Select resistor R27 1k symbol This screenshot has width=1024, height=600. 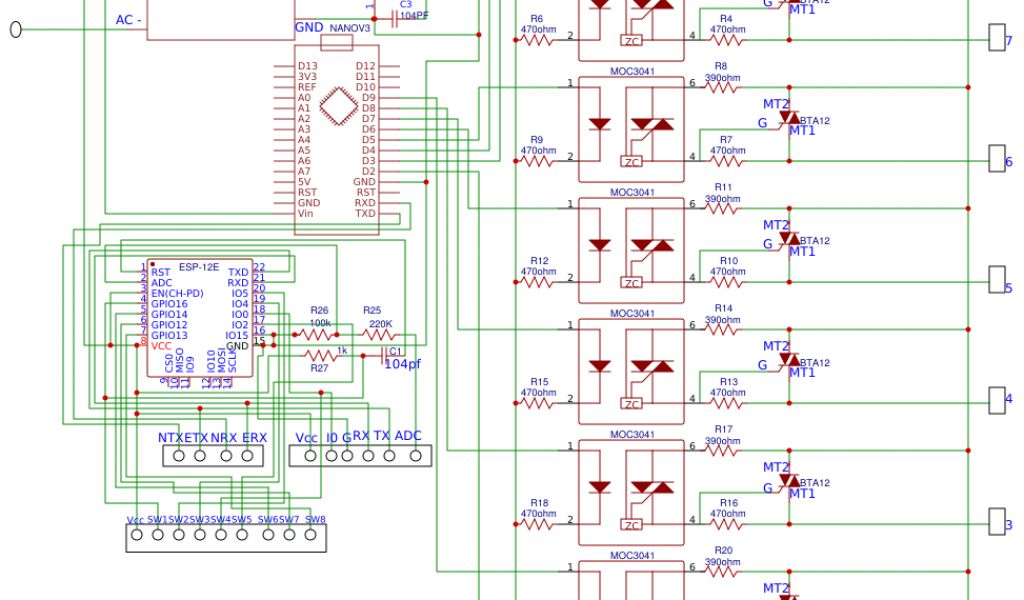(x=320, y=355)
